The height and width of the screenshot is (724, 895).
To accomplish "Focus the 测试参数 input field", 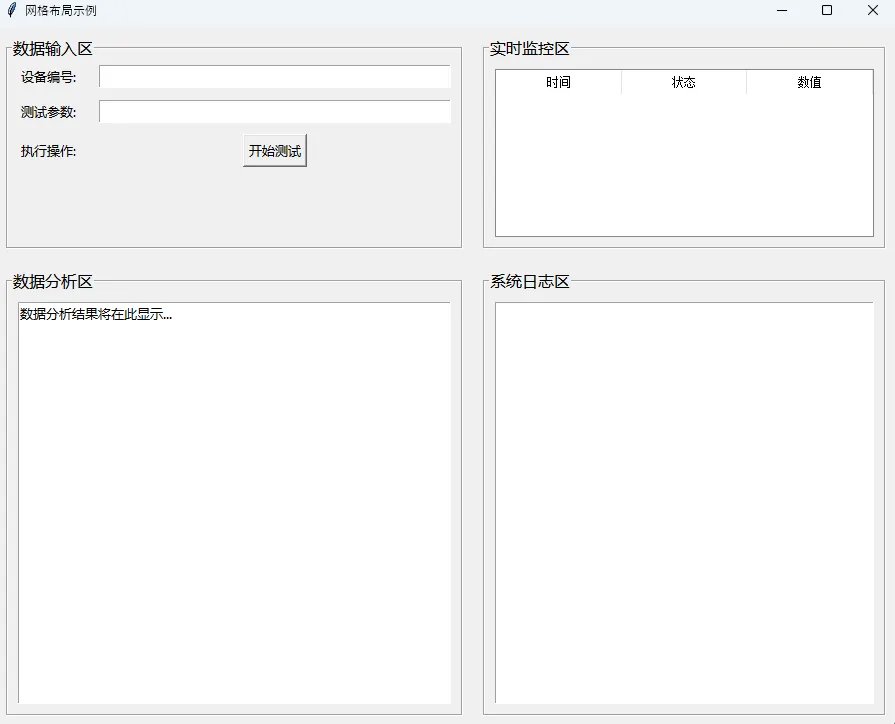I will [x=274, y=112].
